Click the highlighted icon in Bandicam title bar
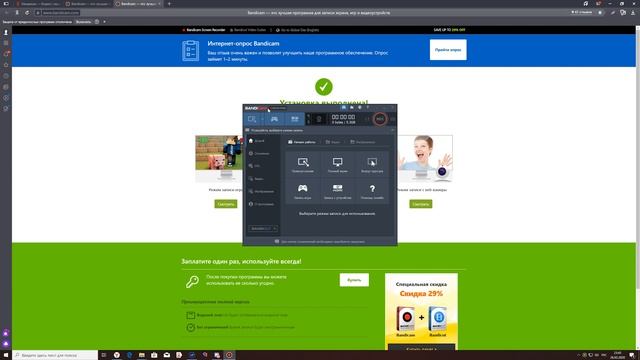 point(344,107)
